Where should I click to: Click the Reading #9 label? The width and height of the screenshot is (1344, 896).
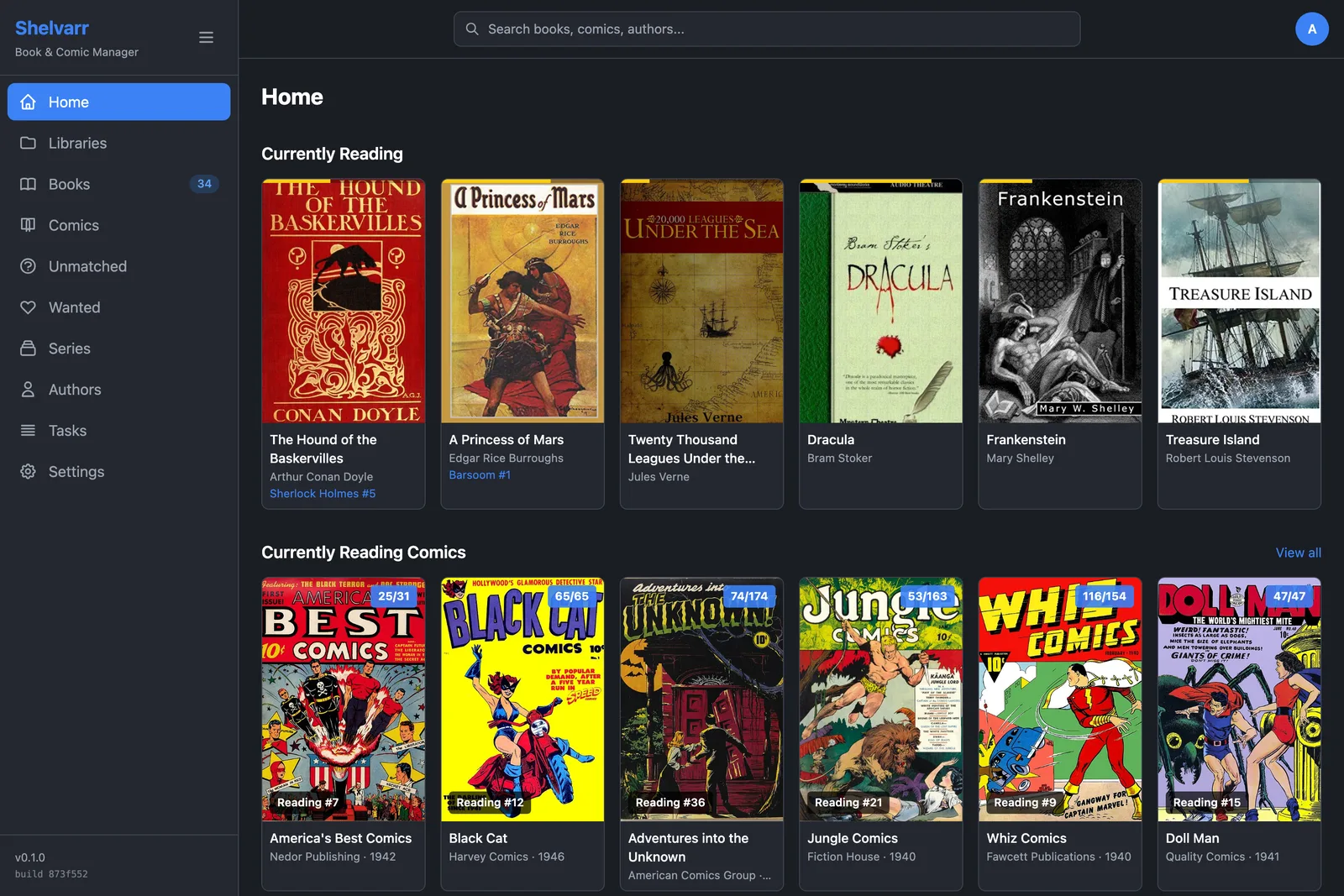coord(1026,803)
